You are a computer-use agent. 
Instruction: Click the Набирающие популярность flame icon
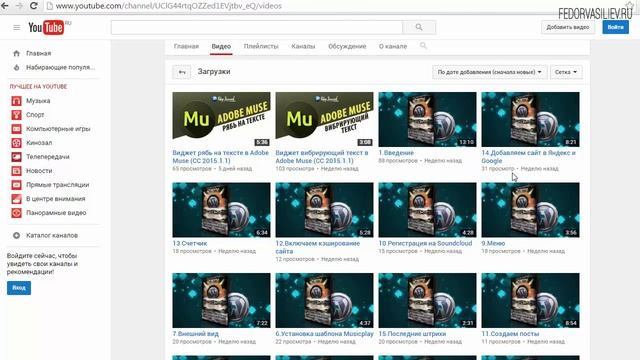coord(16,67)
